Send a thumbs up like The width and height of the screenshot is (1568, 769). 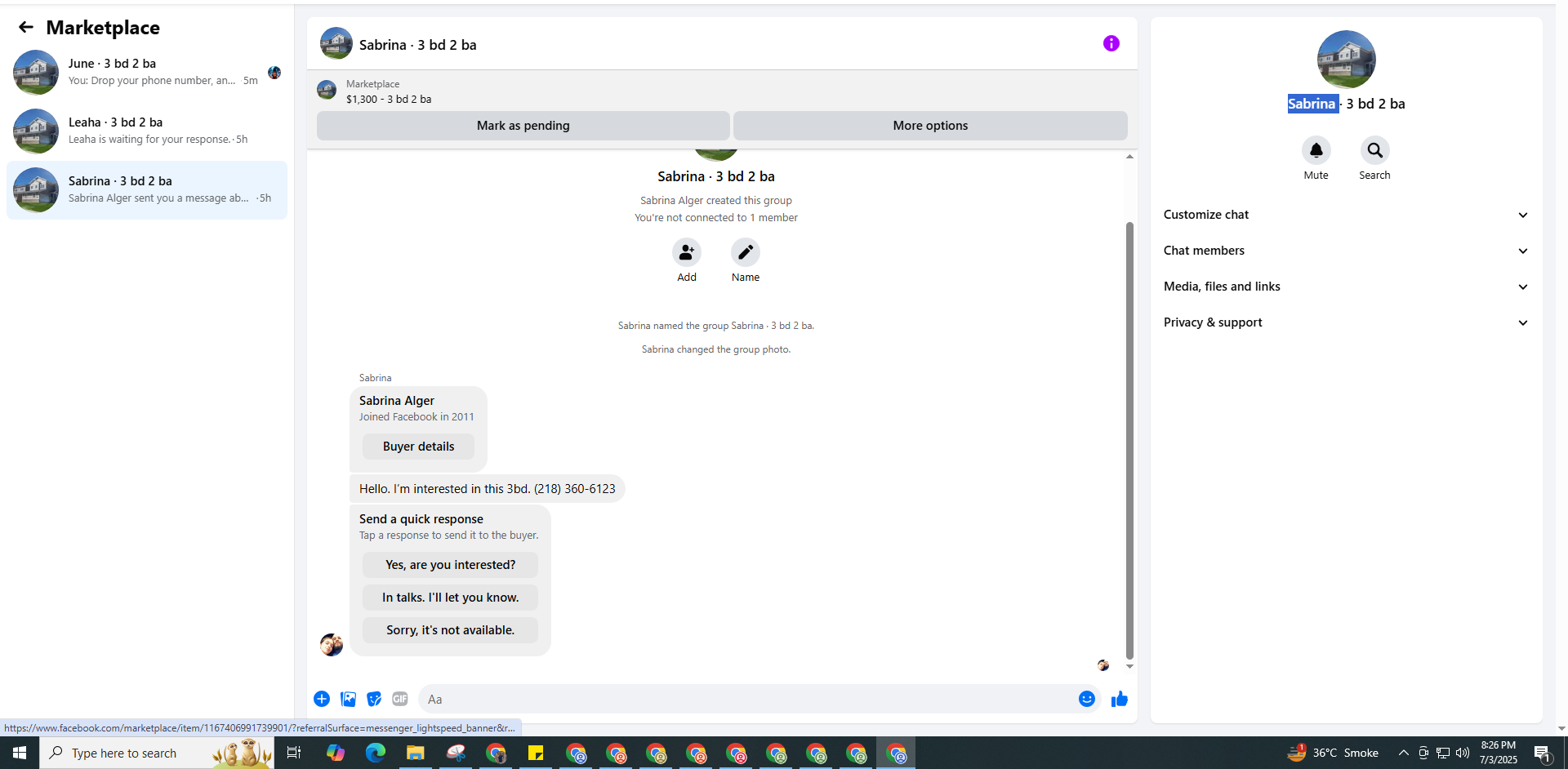pos(1119,699)
